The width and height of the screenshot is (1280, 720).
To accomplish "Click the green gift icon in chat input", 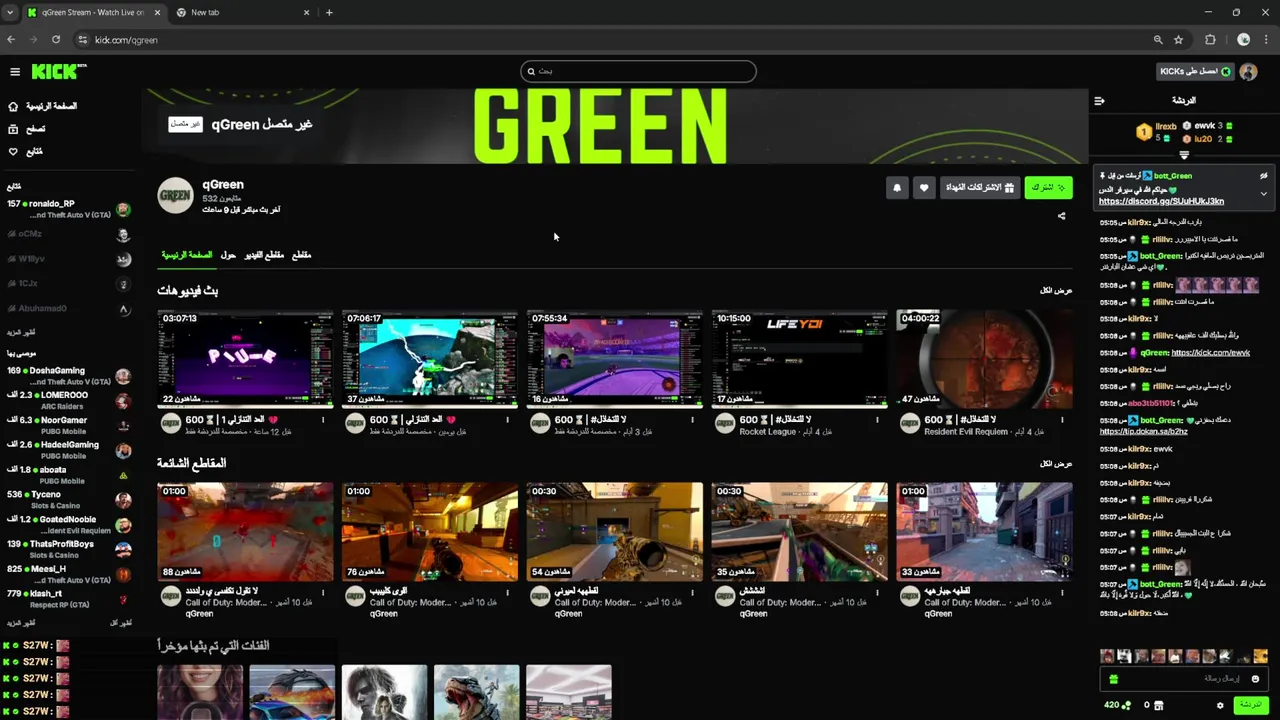I will (x=1112, y=679).
